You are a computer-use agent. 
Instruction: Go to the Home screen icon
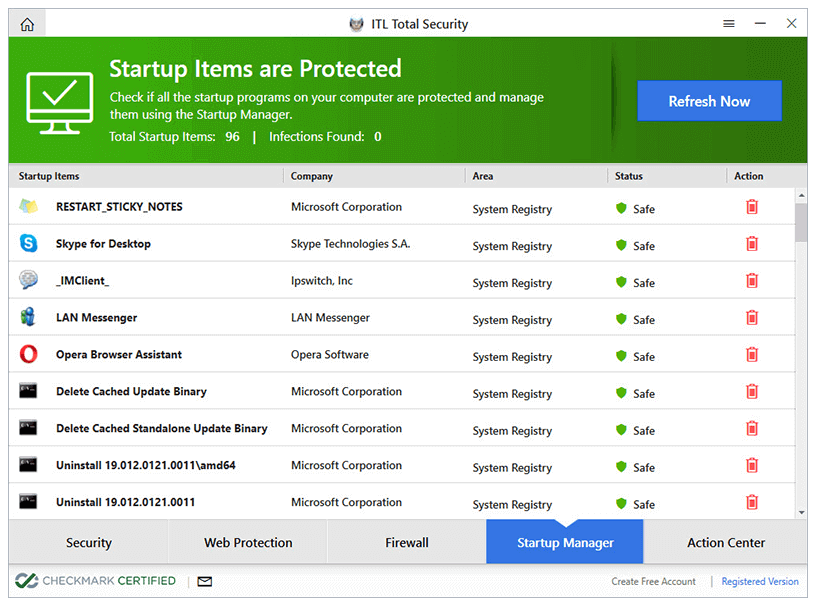[27, 24]
